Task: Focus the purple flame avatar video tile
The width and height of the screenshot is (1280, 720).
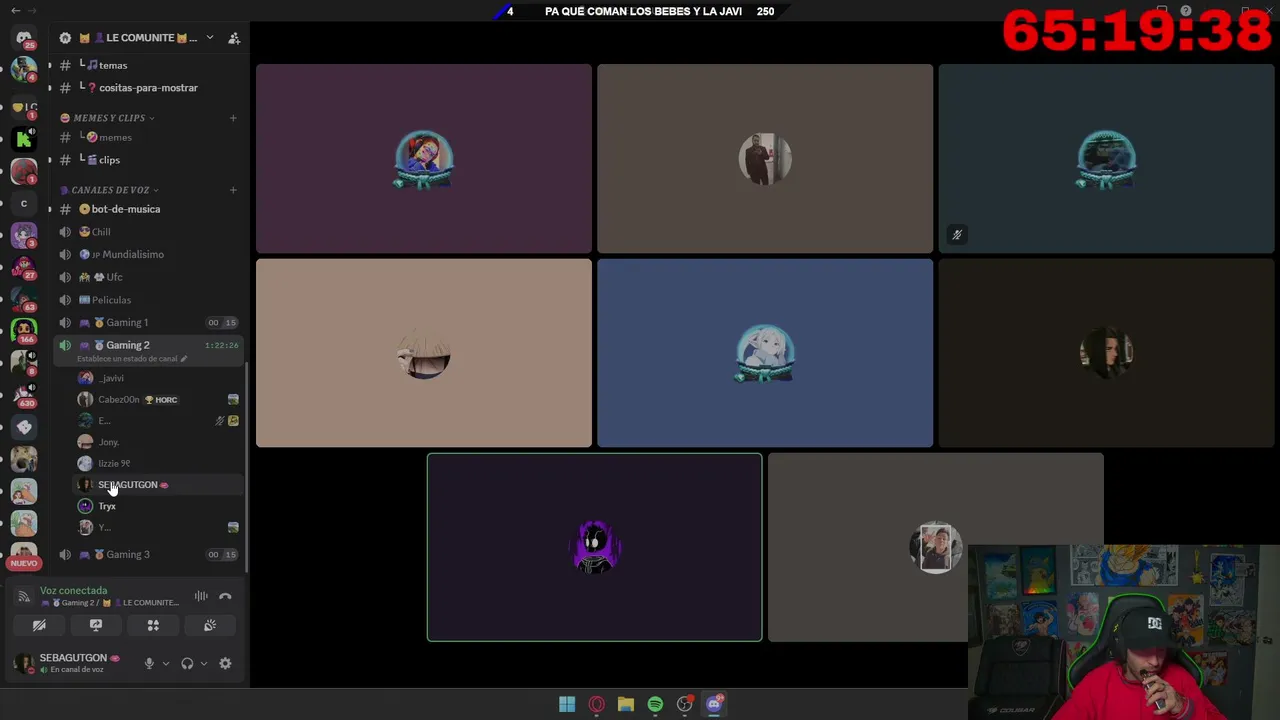Action: pyautogui.click(x=595, y=547)
